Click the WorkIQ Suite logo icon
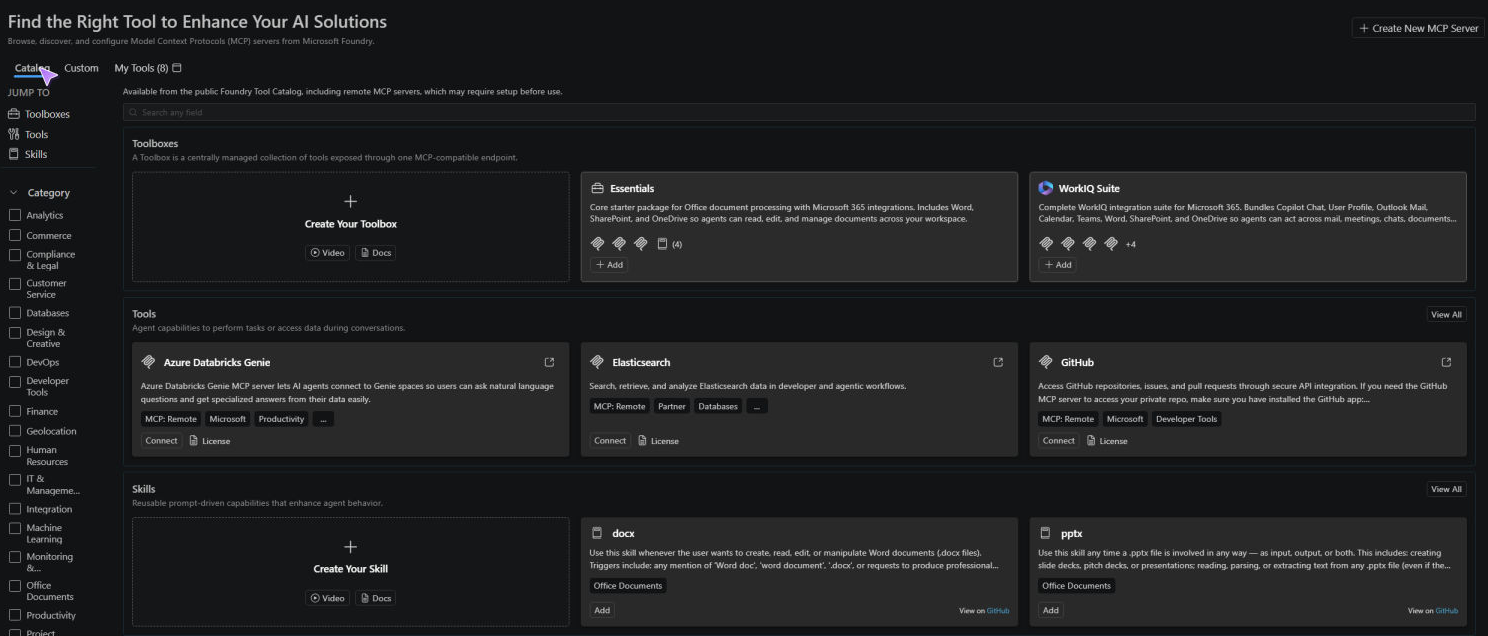1488x636 pixels. coord(1046,188)
